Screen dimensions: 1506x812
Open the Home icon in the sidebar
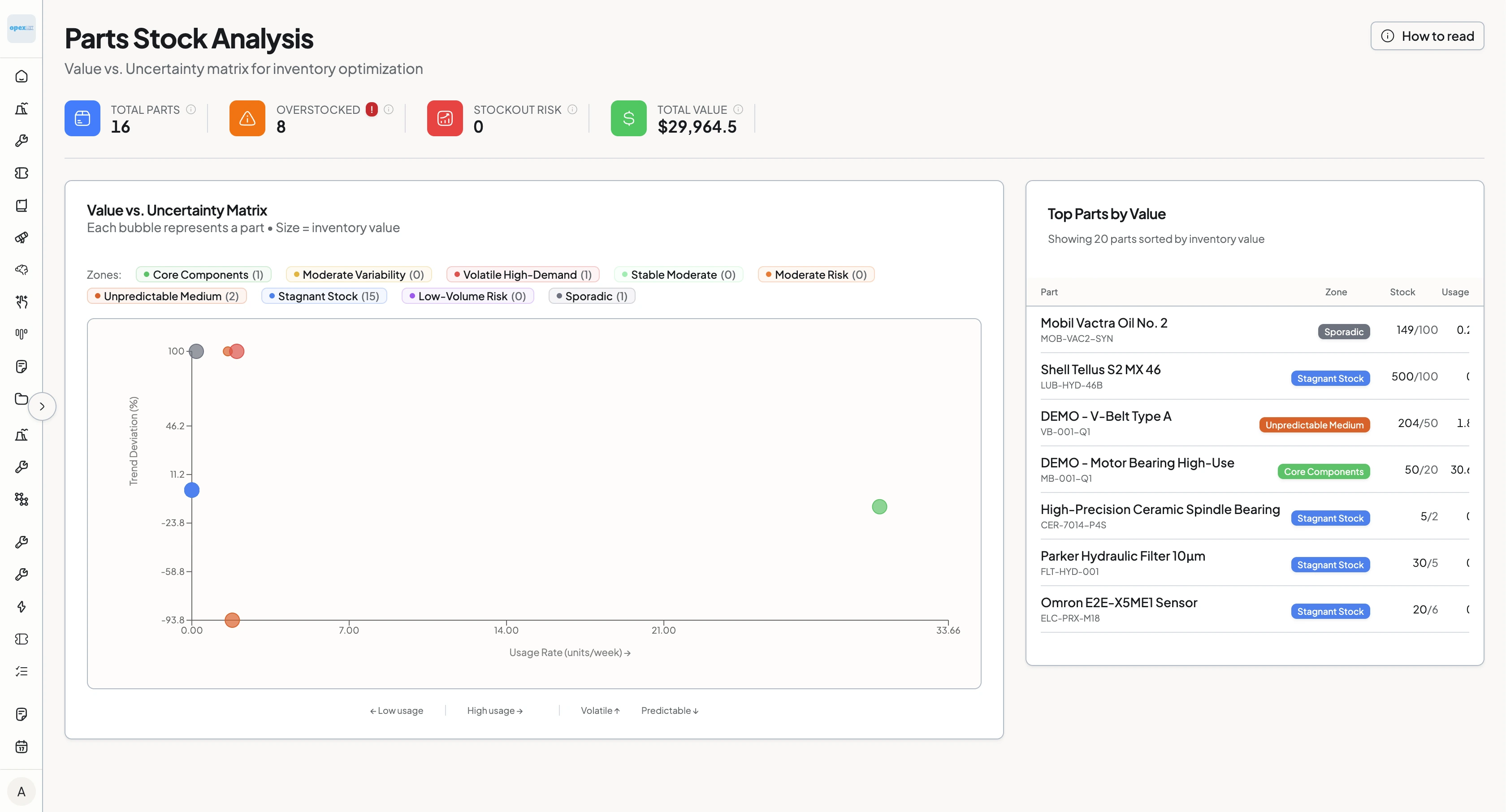point(22,77)
